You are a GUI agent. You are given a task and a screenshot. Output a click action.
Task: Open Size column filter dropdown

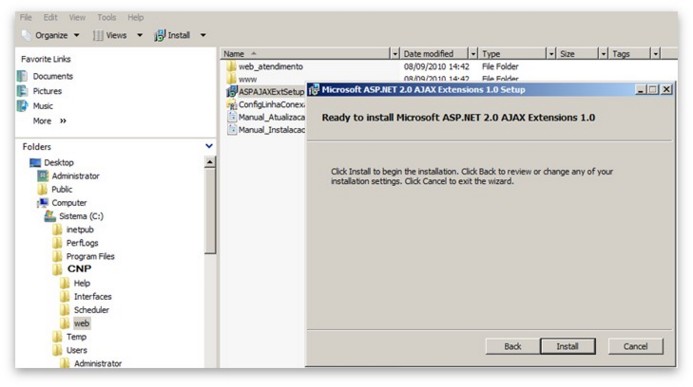tap(603, 54)
